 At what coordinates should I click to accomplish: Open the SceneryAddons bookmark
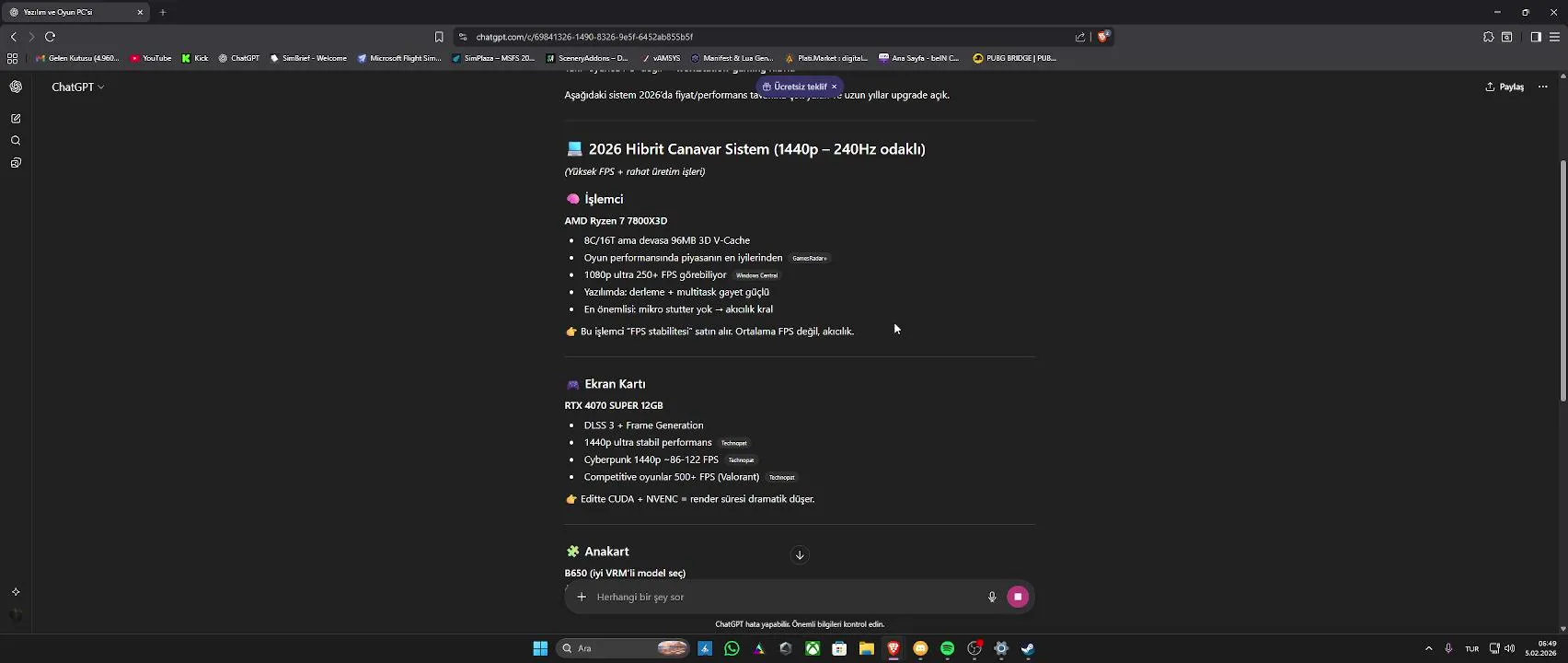tap(587, 58)
